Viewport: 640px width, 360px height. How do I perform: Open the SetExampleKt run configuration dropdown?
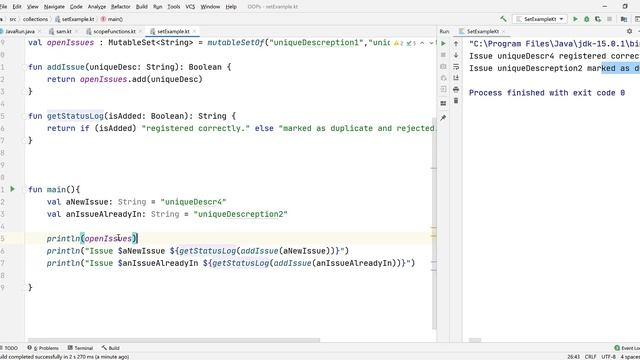click(540, 19)
